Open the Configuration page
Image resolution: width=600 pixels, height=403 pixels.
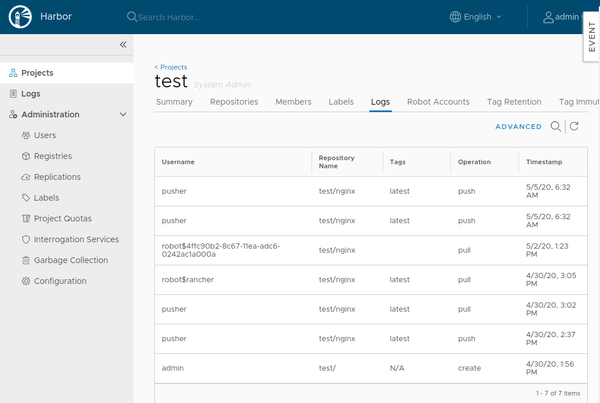[x=59, y=281]
